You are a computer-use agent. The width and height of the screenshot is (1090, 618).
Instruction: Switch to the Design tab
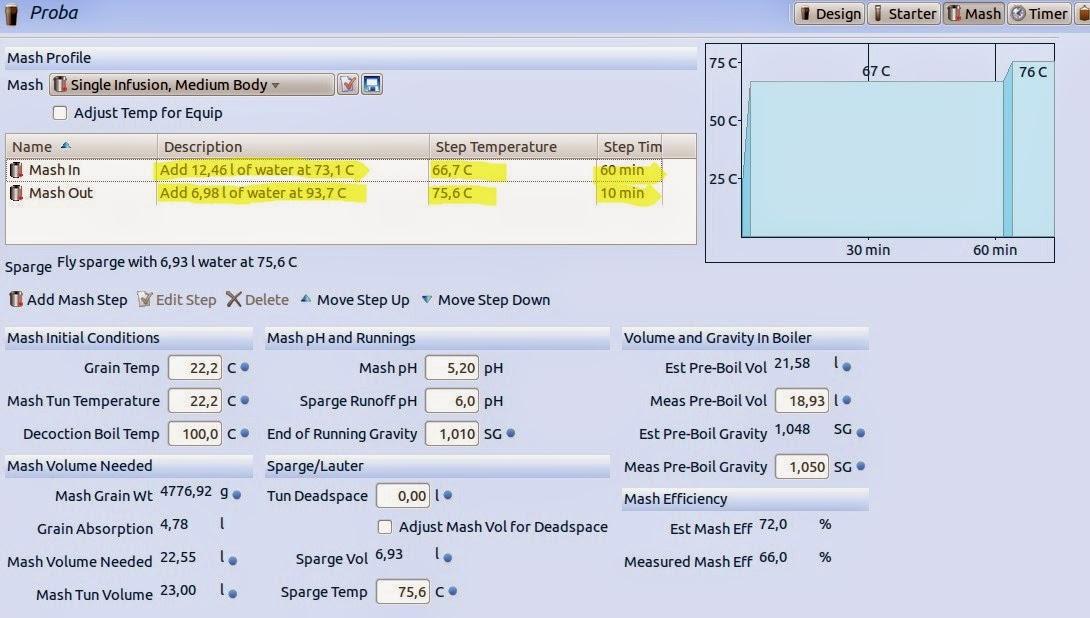click(830, 13)
